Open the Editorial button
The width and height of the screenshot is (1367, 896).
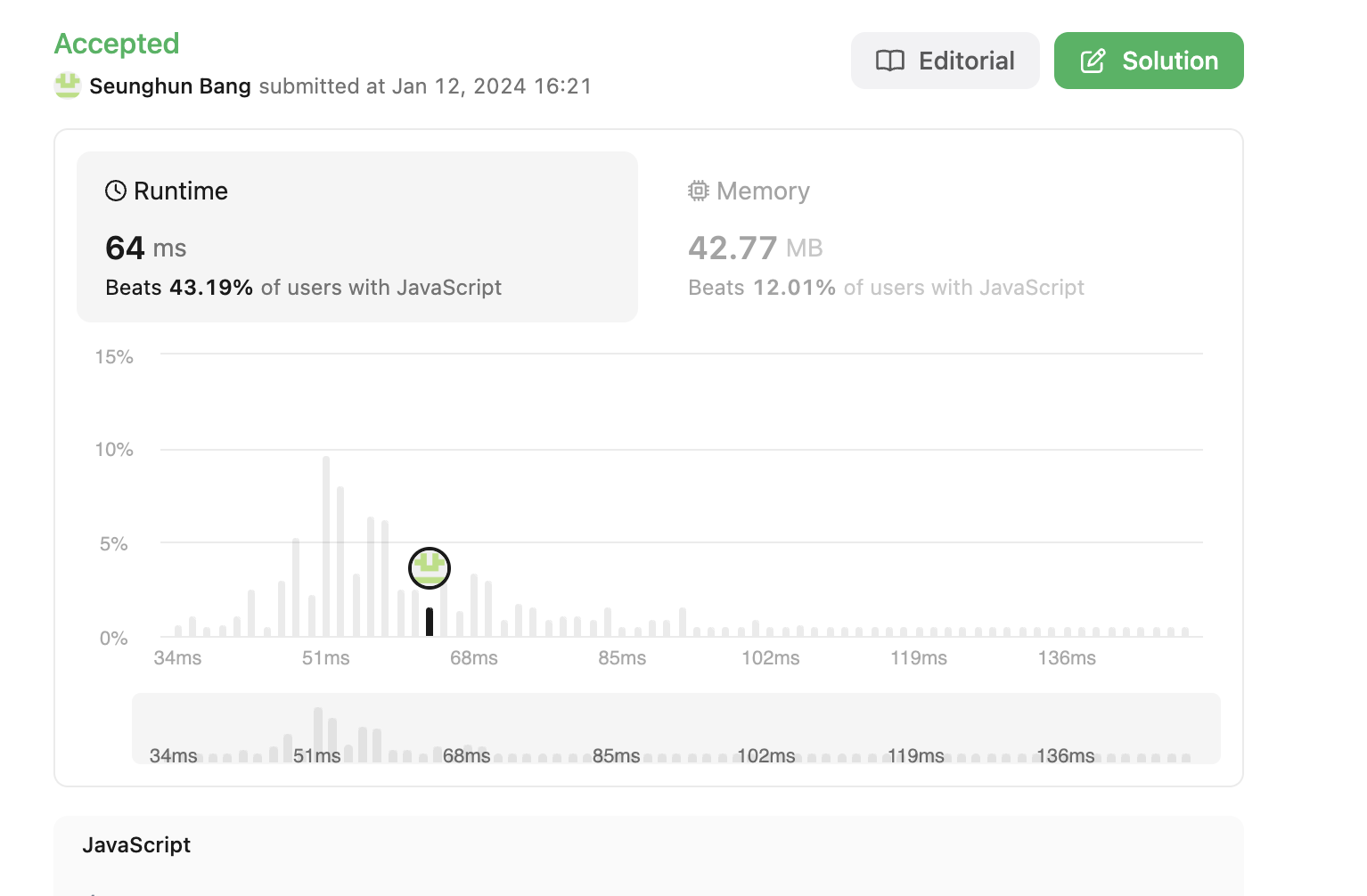tap(945, 61)
